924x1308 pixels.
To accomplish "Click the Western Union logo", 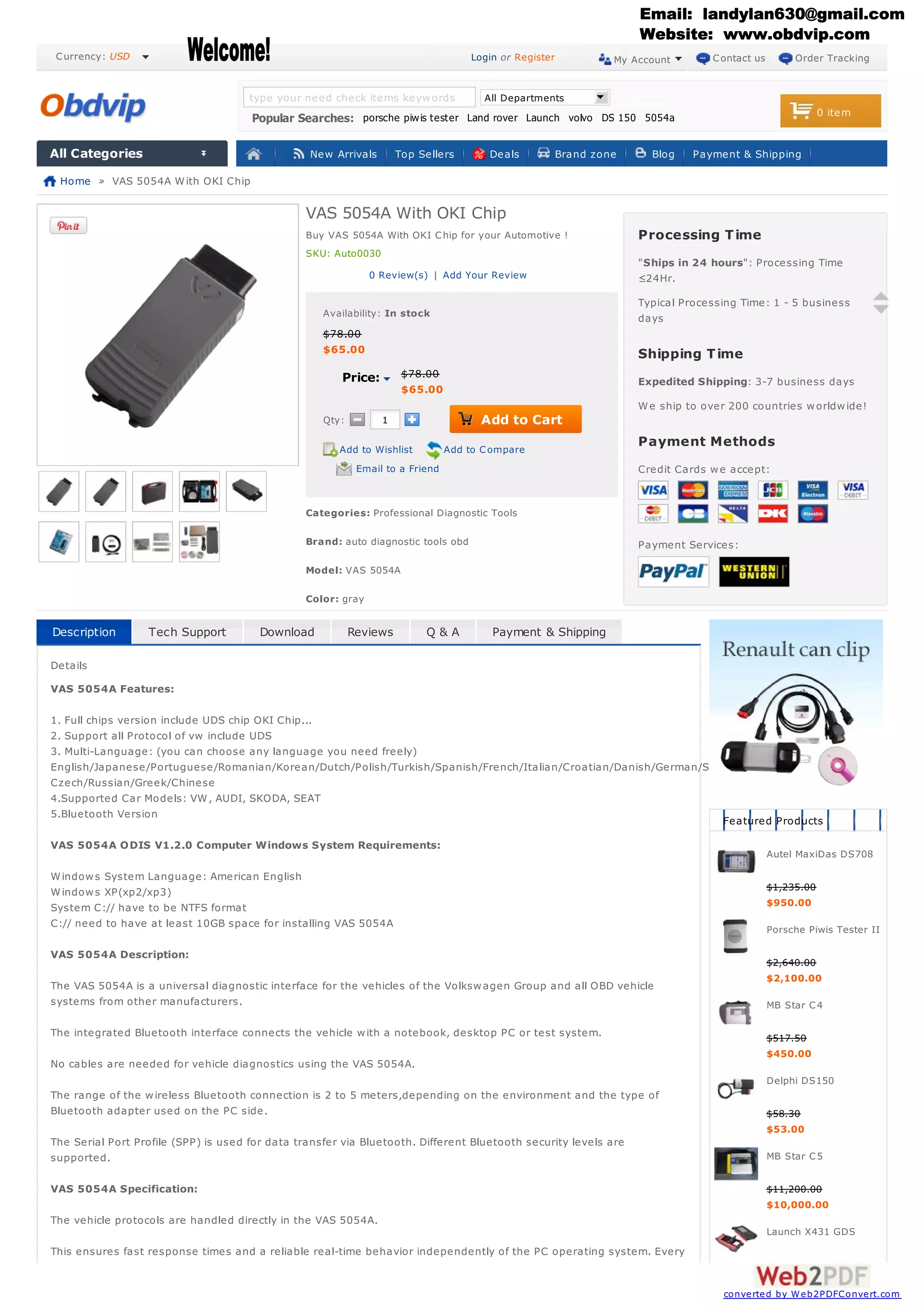I will coord(754,571).
